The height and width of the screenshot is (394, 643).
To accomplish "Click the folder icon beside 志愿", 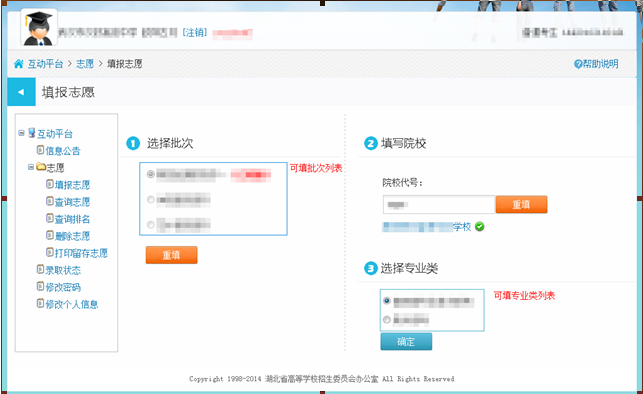I will [41, 166].
